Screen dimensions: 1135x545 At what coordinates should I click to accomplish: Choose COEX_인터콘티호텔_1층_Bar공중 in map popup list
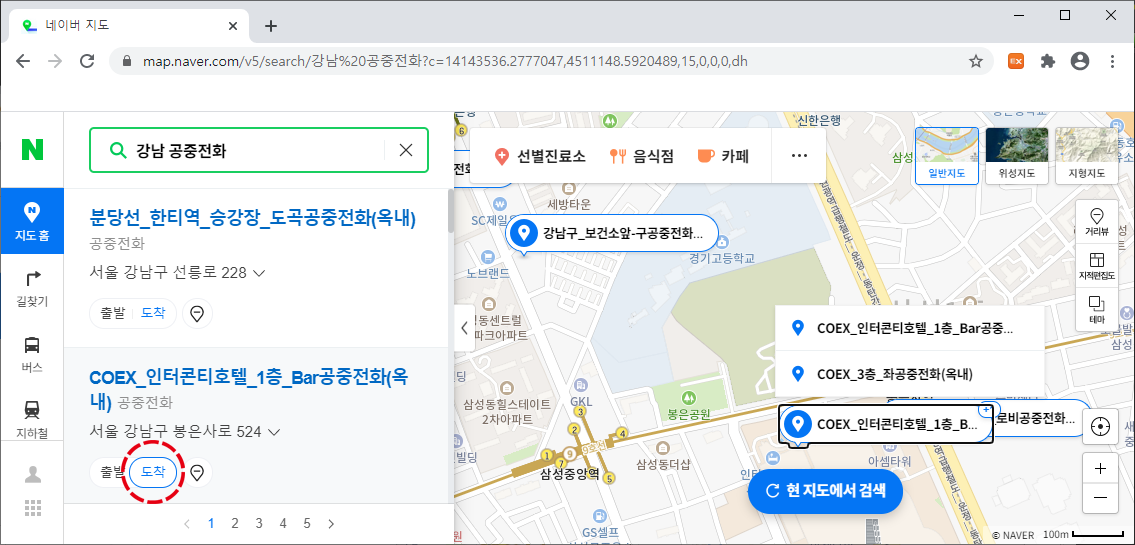pyautogui.click(x=909, y=329)
